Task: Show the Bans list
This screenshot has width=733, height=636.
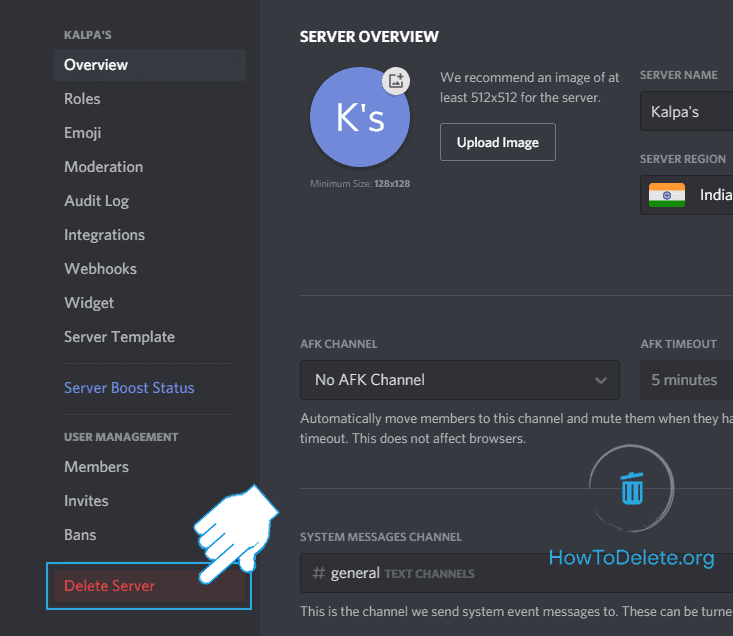Action: pyautogui.click(x=81, y=535)
